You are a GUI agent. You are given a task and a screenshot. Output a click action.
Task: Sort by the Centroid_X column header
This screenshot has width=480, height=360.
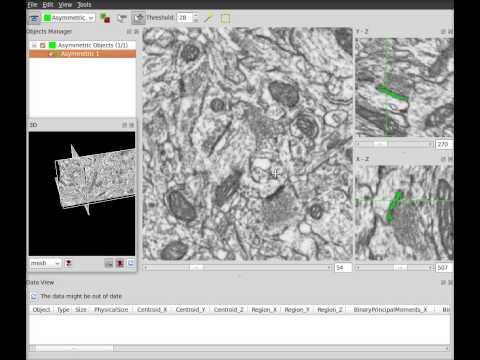pos(152,310)
